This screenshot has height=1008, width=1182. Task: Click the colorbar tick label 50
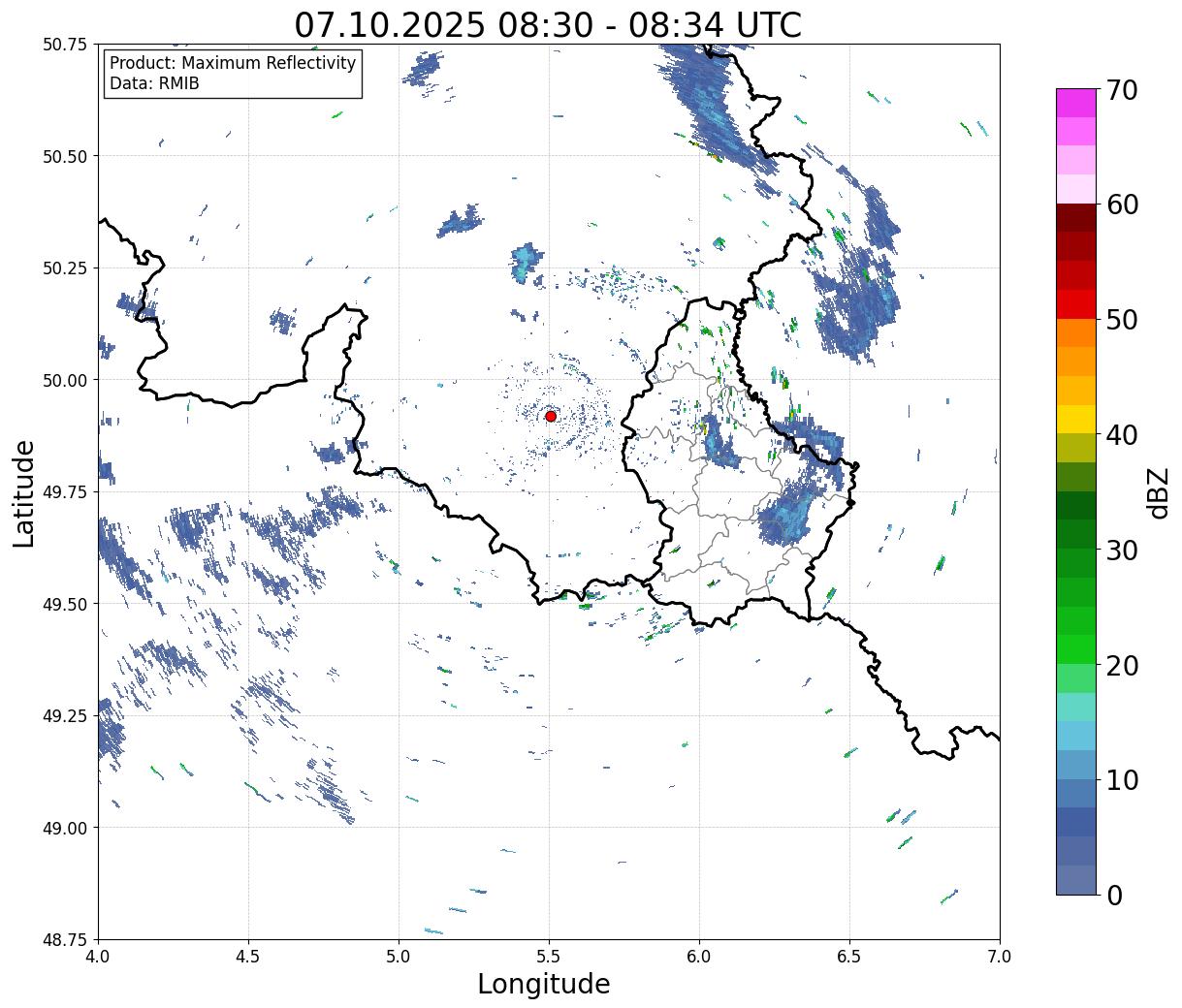(x=1122, y=320)
